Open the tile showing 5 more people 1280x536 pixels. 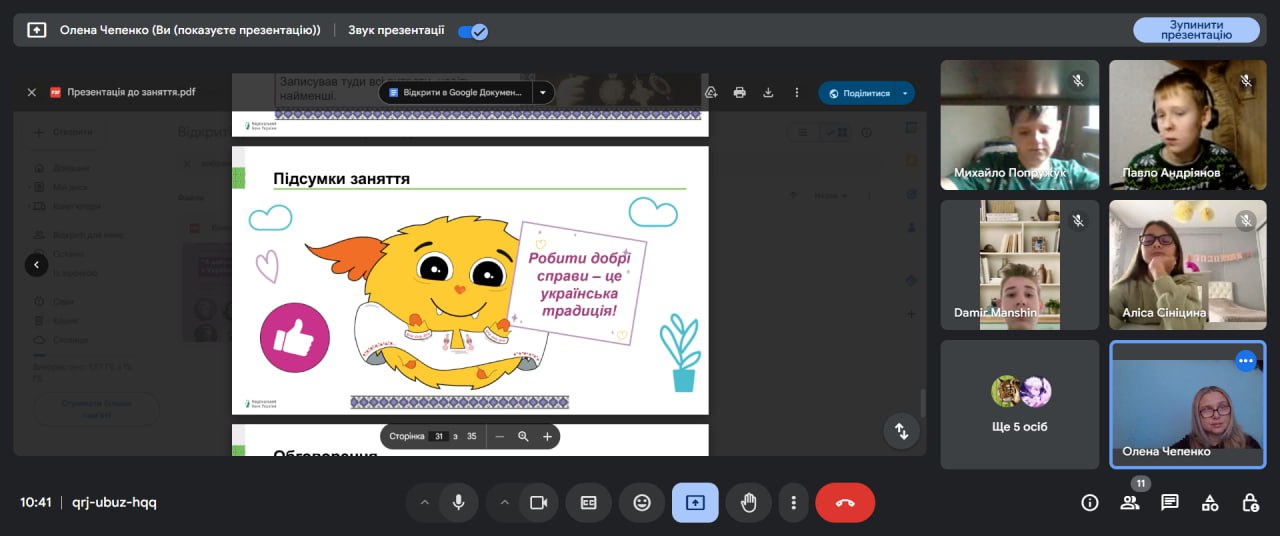[x=1020, y=404]
